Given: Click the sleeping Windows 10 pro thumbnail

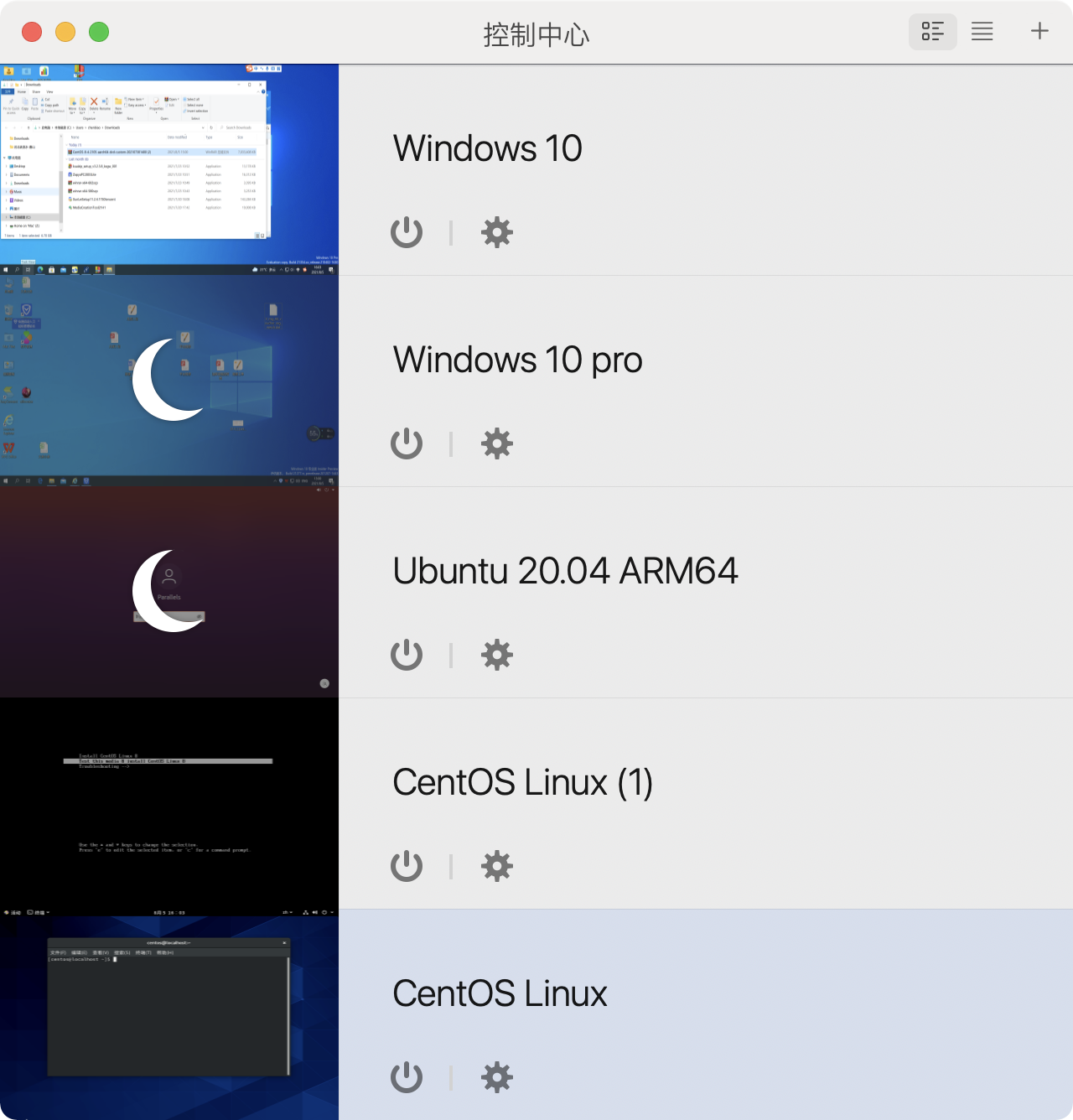Looking at the screenshot, I should [168, 377].
